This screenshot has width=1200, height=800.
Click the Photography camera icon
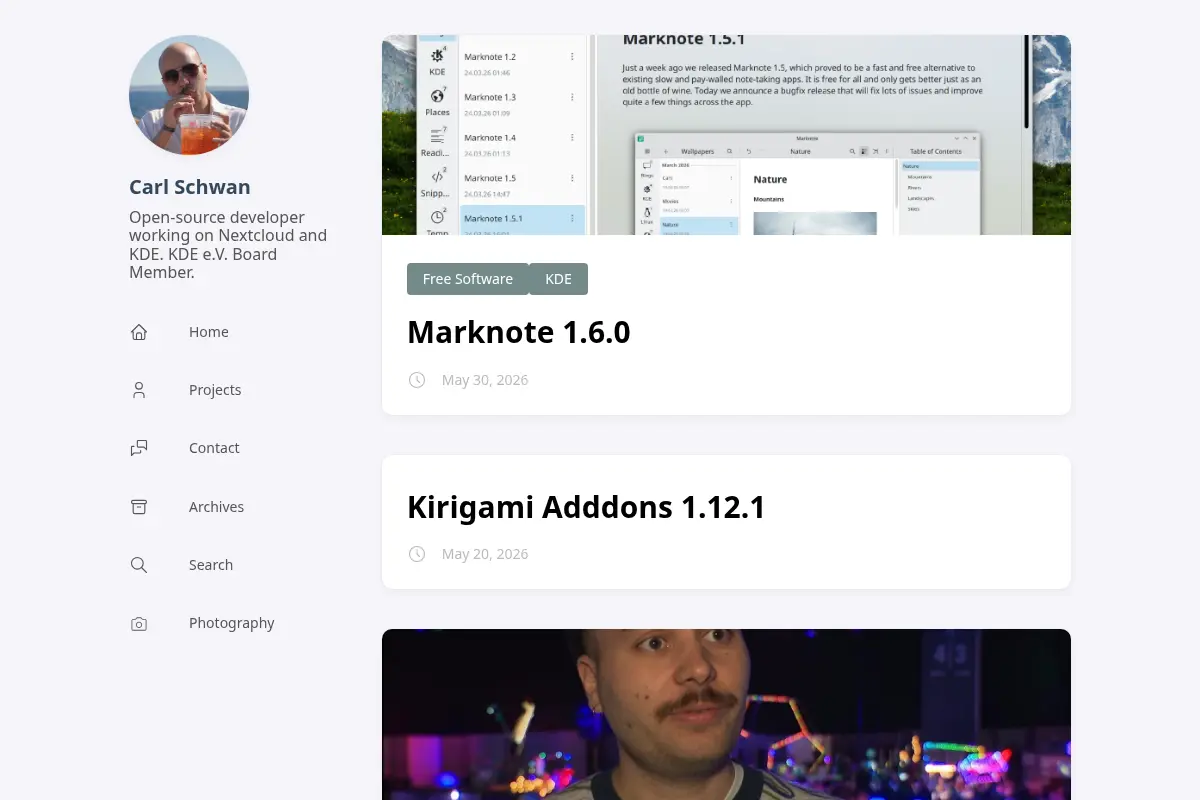pos(139,623)
